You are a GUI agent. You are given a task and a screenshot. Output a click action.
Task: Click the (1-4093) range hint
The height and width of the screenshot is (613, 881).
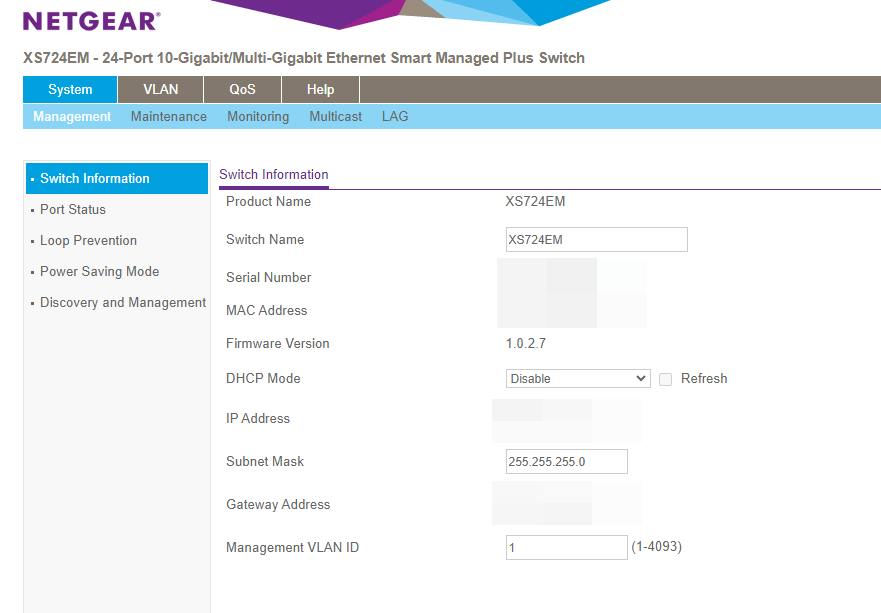click(x=656, y=547)
